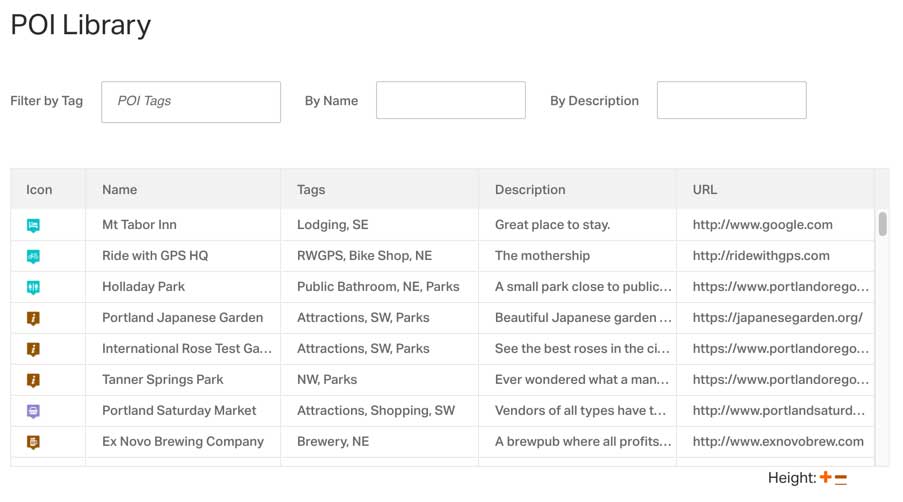Screen dimensions: 903x502
Task: Click the lodging icon for Mt Tabor Inn
Action: (33, 226)
